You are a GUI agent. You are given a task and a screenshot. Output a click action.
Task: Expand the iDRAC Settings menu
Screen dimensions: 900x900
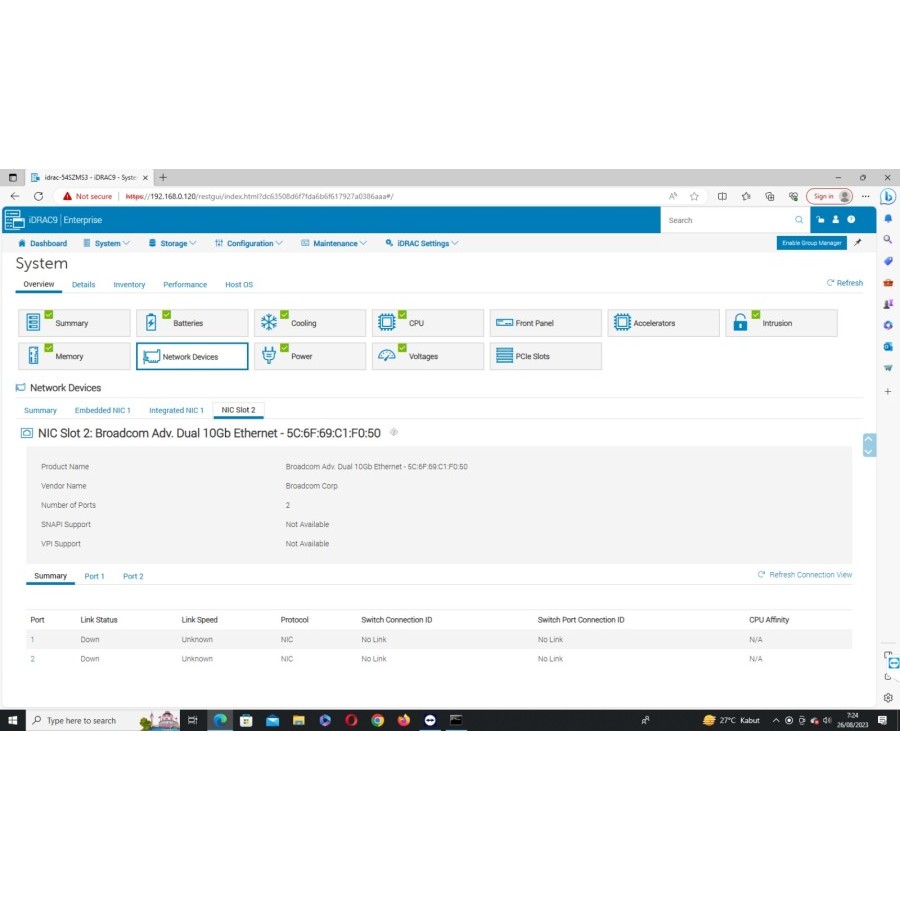tap(422, 243)
